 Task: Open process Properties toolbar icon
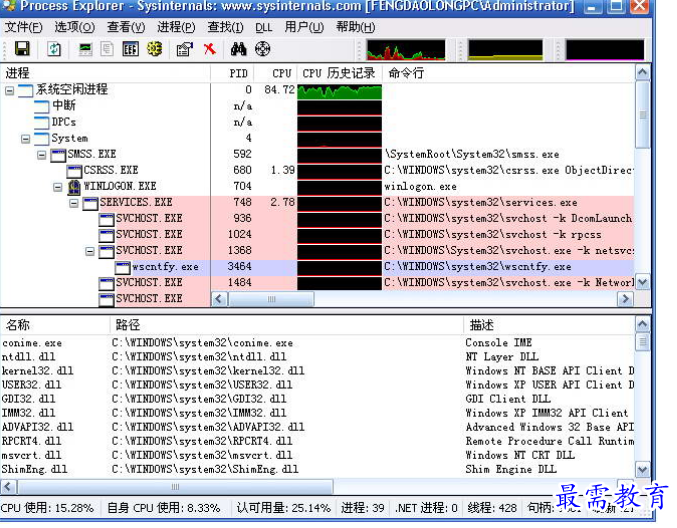coord(185,48)
